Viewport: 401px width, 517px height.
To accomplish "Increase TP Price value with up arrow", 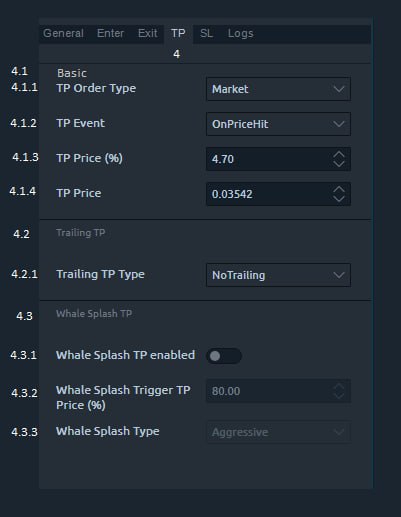I will coord(339,189).
